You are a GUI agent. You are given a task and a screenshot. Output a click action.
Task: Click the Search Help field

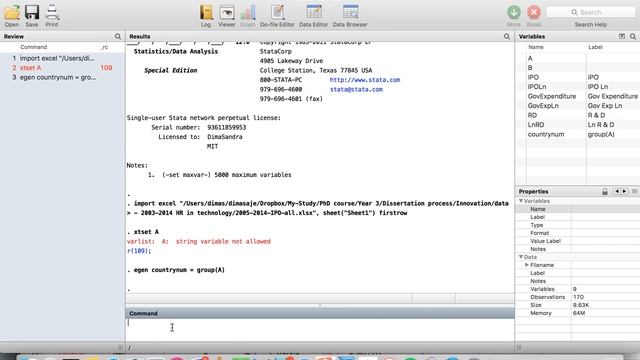(x=591, y=12)
